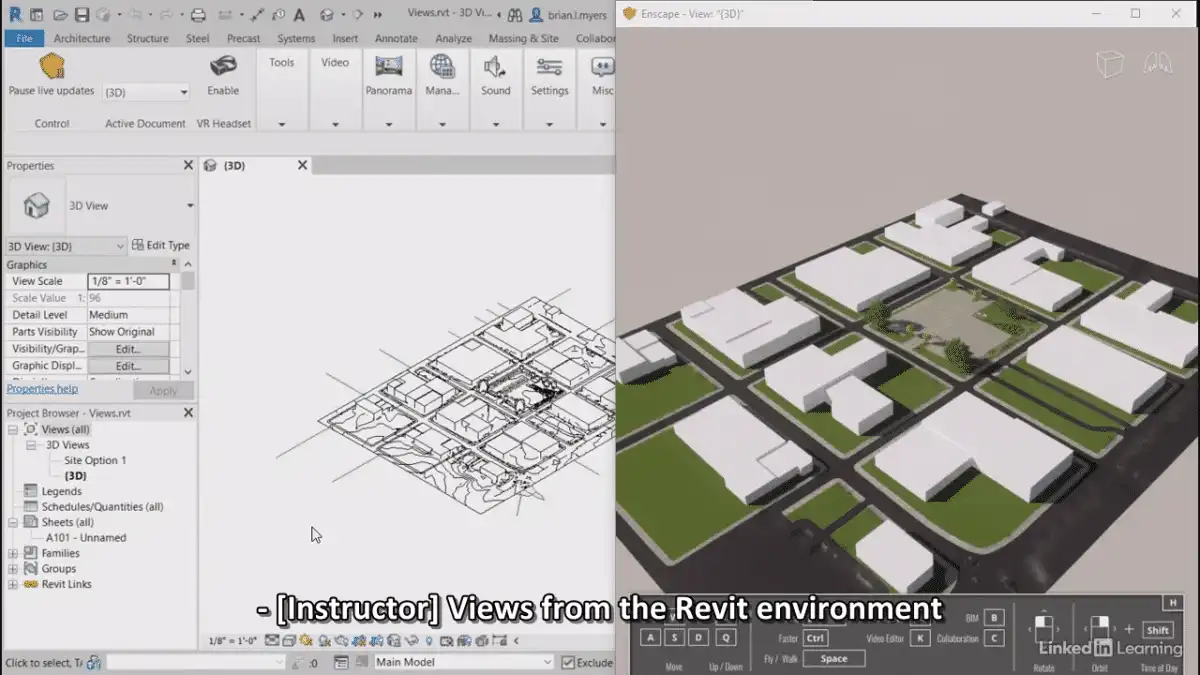Close the {3D} view tab

pyautogui.click(x=303, y=166)
